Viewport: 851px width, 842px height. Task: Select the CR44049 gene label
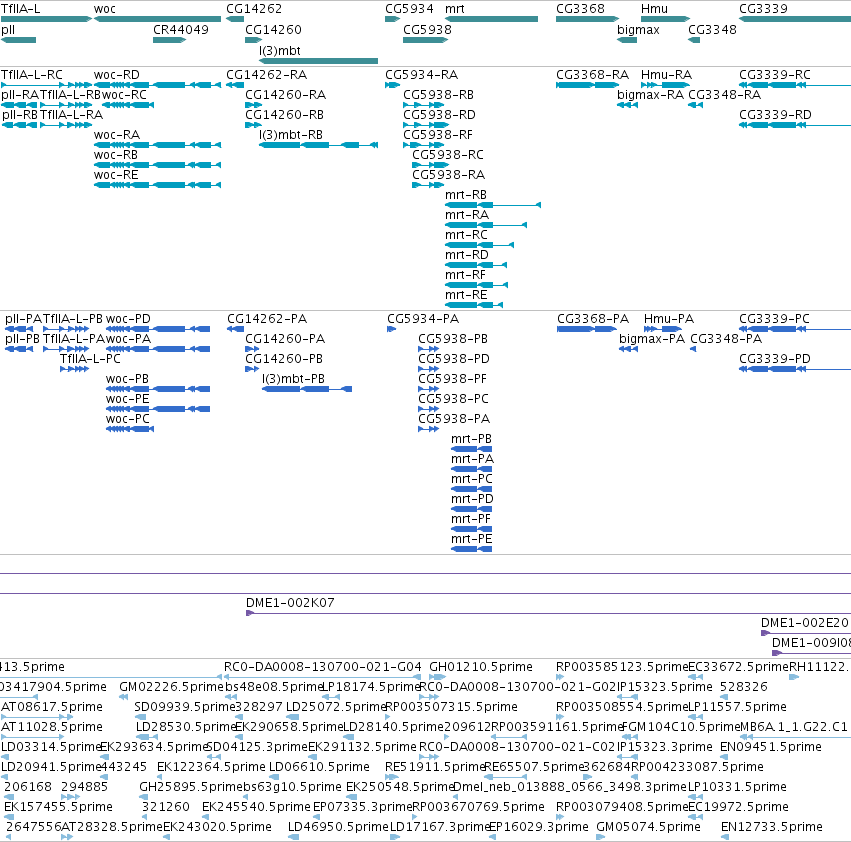(x=181, y=30)
